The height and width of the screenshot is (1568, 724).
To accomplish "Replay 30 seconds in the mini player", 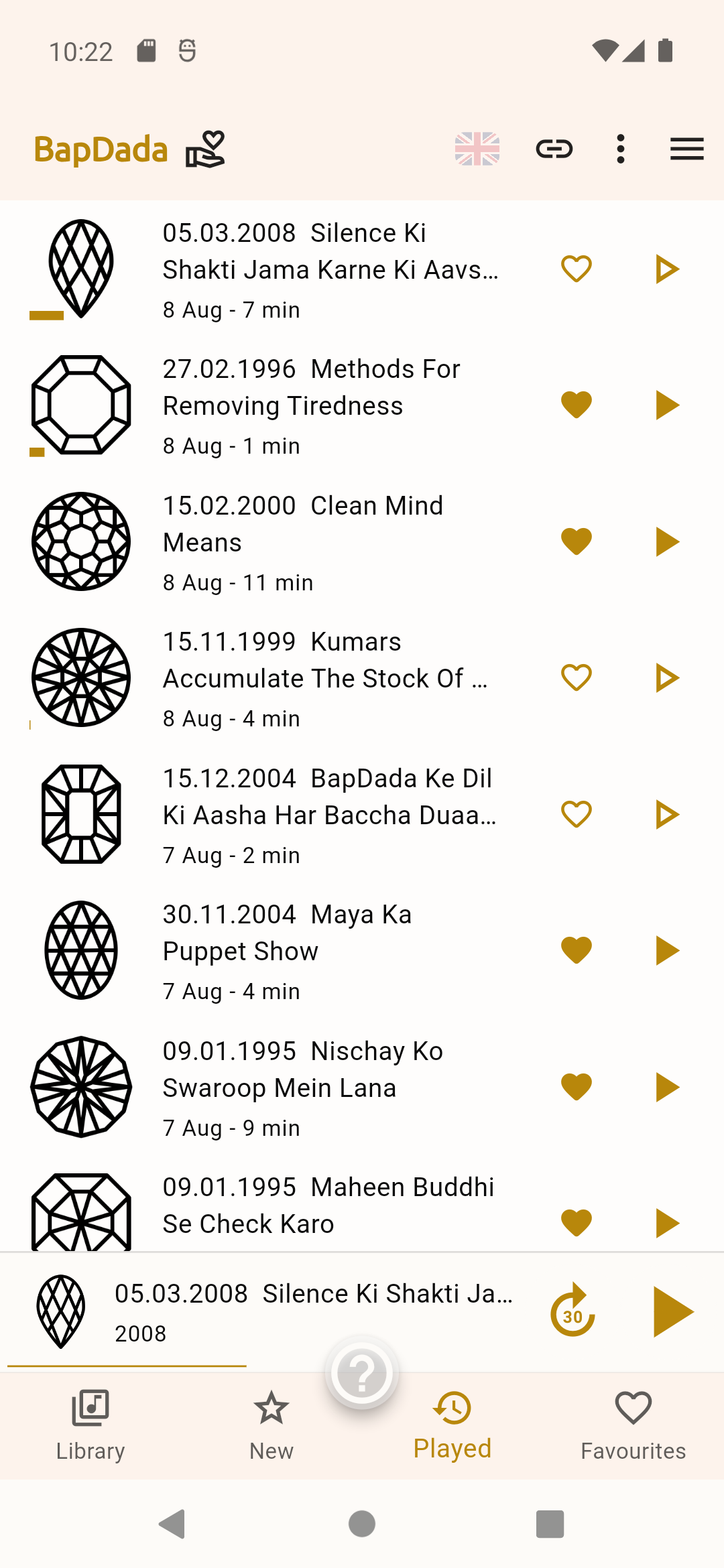I will (572, 1311).
